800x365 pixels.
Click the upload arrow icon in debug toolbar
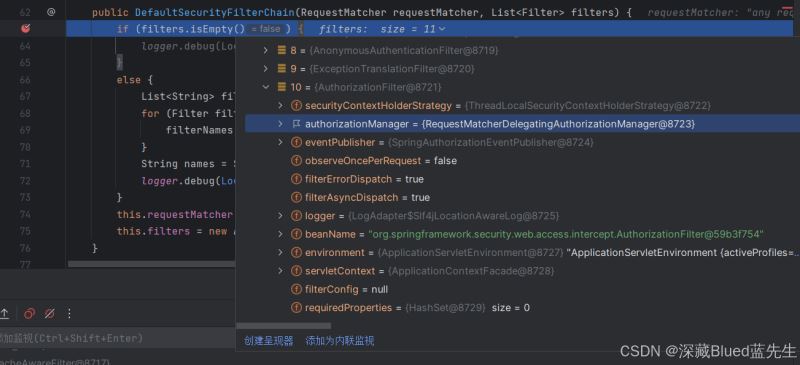[5, 313]
